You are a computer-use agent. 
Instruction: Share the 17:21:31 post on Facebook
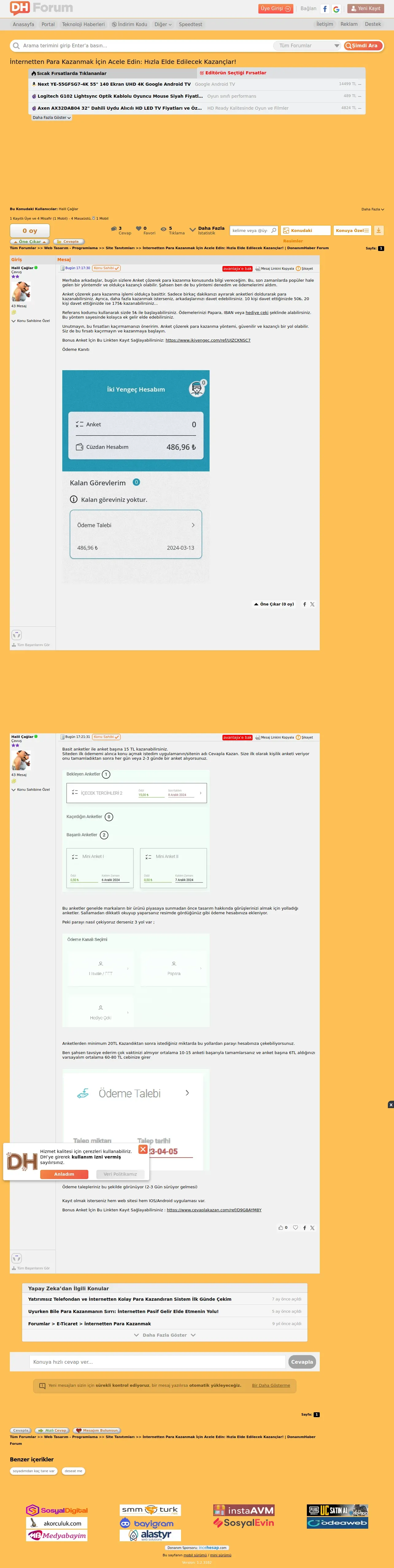click(305, 1228)
